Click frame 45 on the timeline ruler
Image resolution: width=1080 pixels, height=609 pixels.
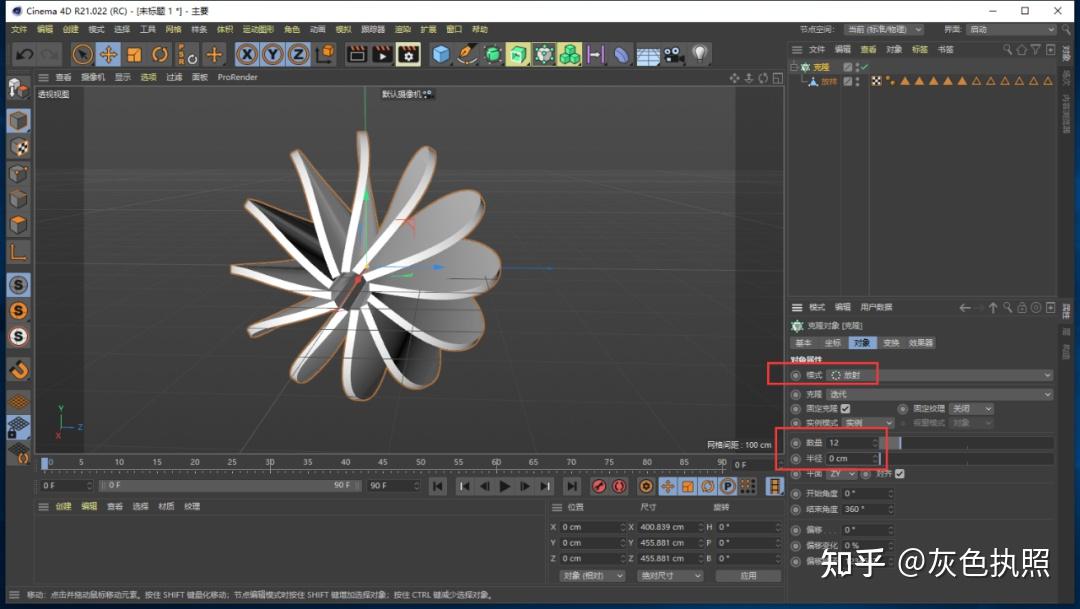point(383,462)
